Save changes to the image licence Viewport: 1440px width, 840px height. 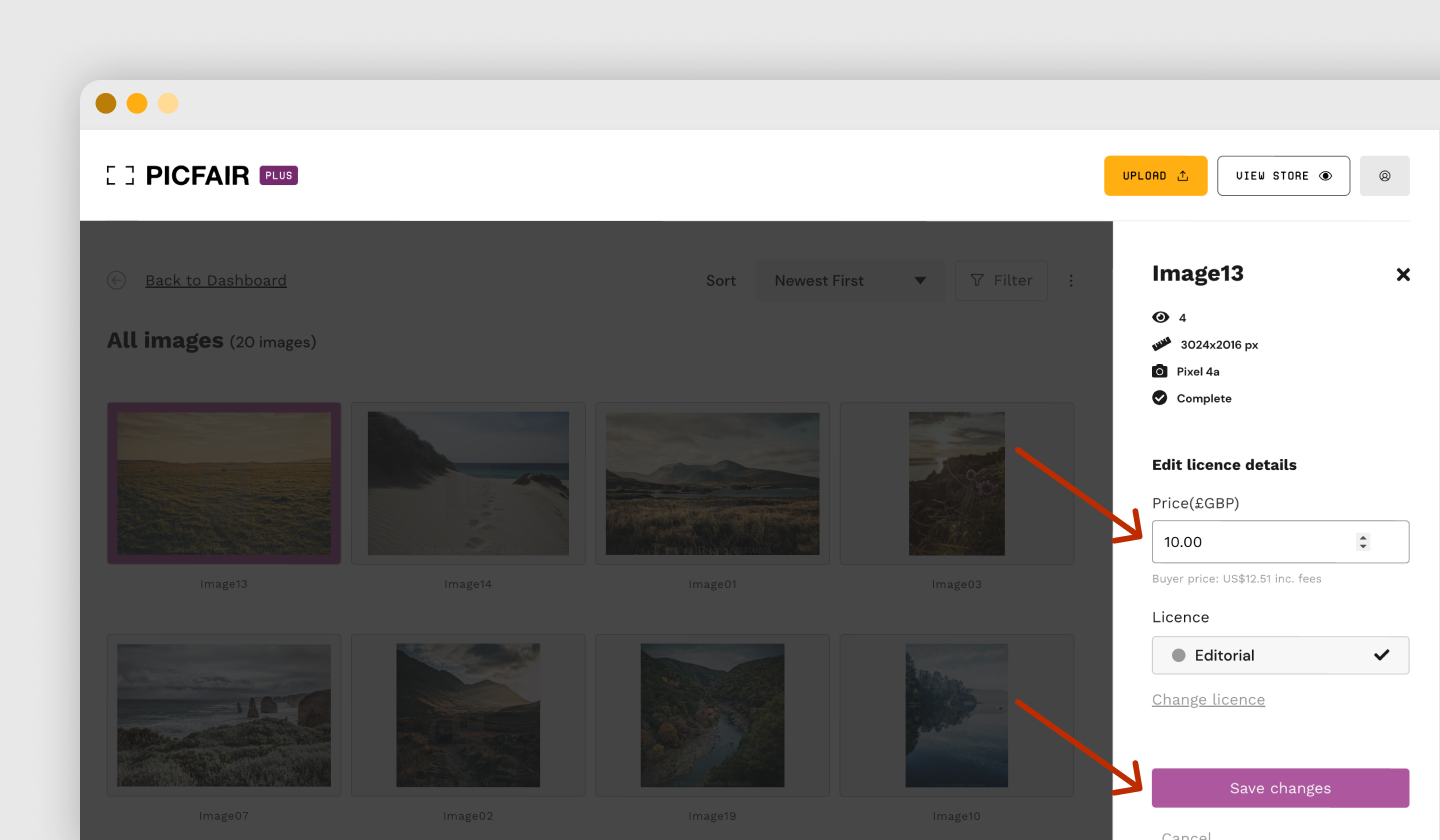tap(1280, 788)
